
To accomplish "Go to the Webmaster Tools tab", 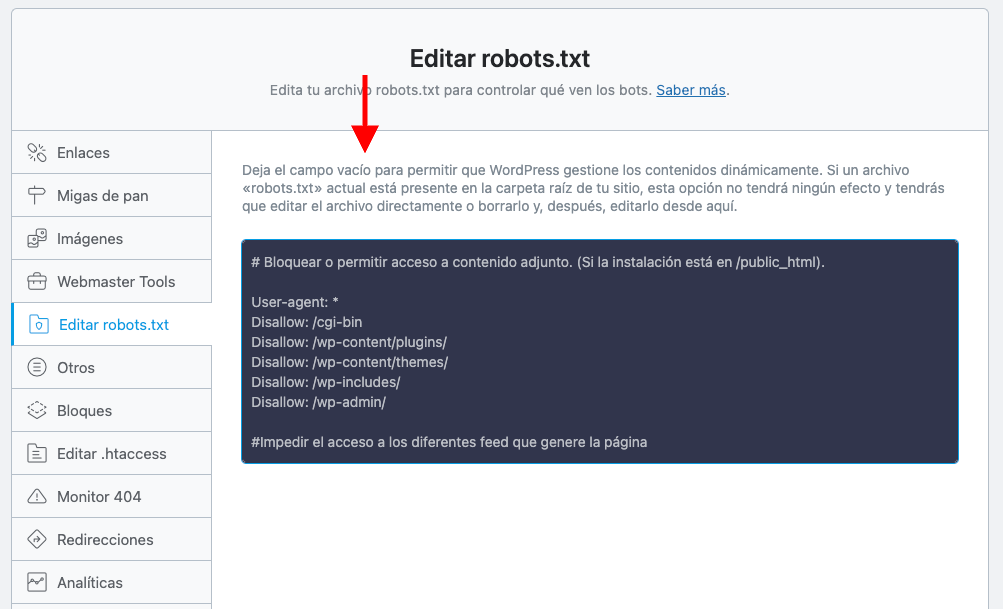I will 111,281.
